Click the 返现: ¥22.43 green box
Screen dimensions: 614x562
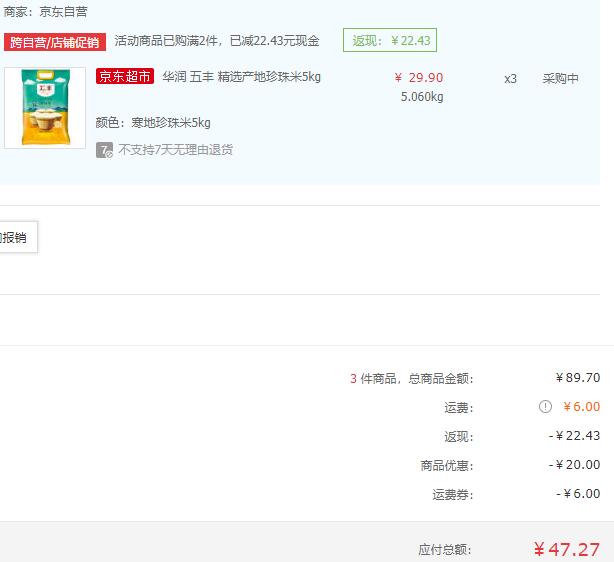pyautogui.click(x=390, y=40)
